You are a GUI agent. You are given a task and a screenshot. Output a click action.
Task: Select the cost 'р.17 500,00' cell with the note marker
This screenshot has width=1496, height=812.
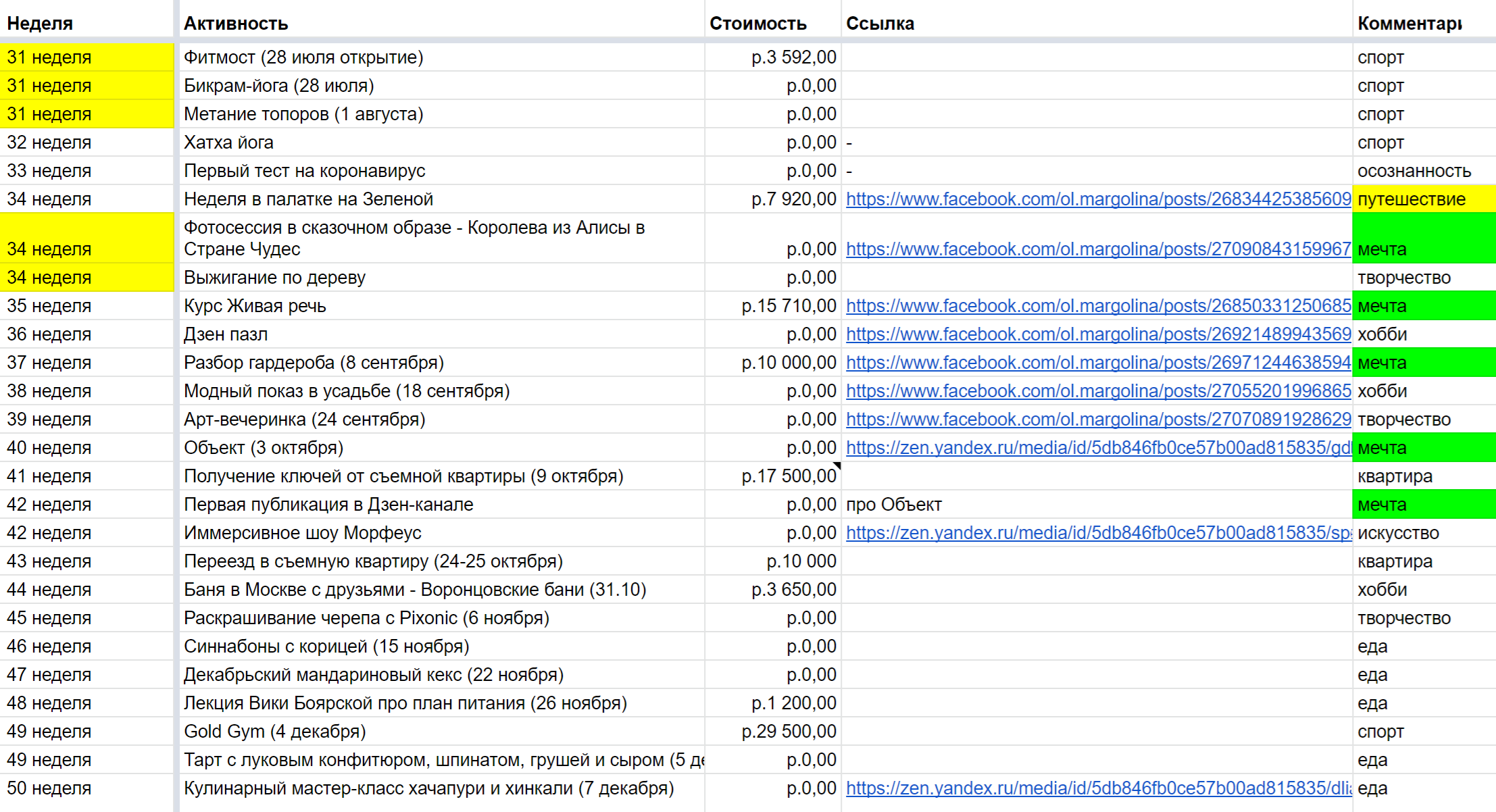[x=773, y=476]
